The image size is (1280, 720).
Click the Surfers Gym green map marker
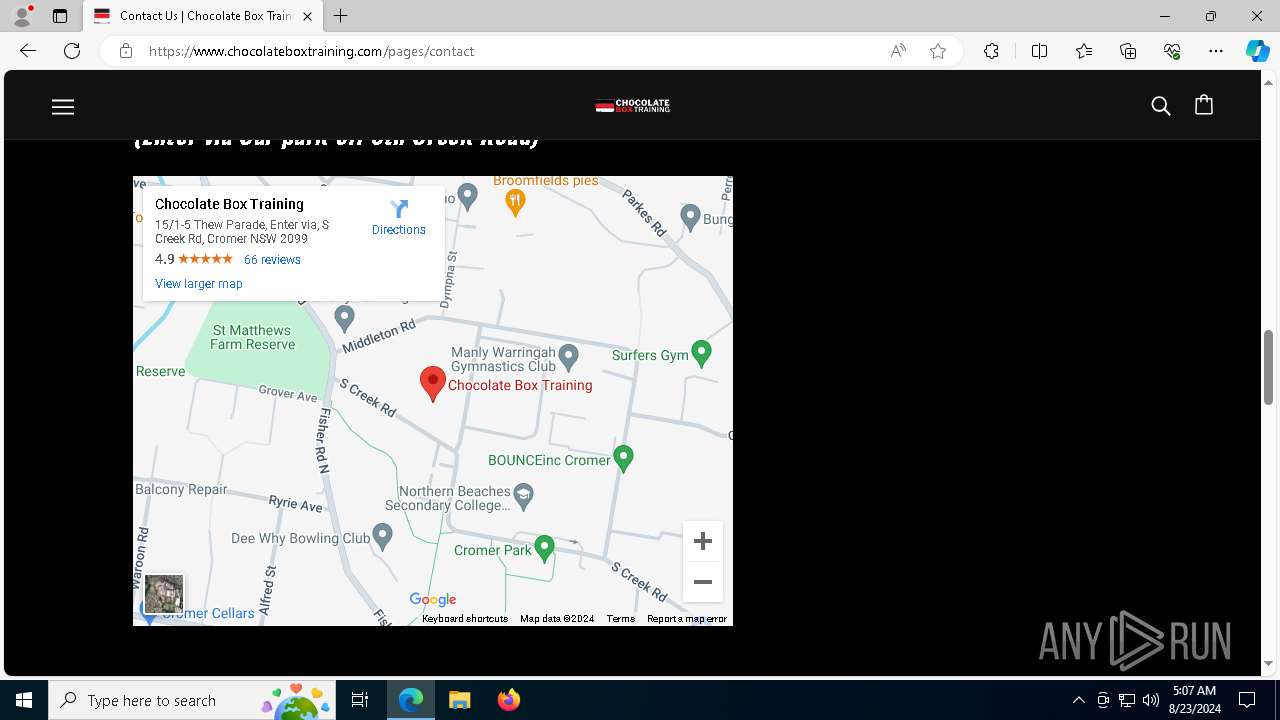click(702, 354)
